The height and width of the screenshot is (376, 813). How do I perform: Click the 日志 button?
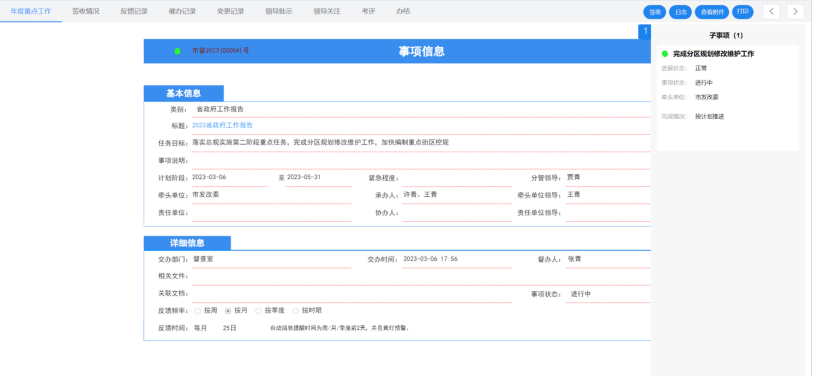(680, 12)
